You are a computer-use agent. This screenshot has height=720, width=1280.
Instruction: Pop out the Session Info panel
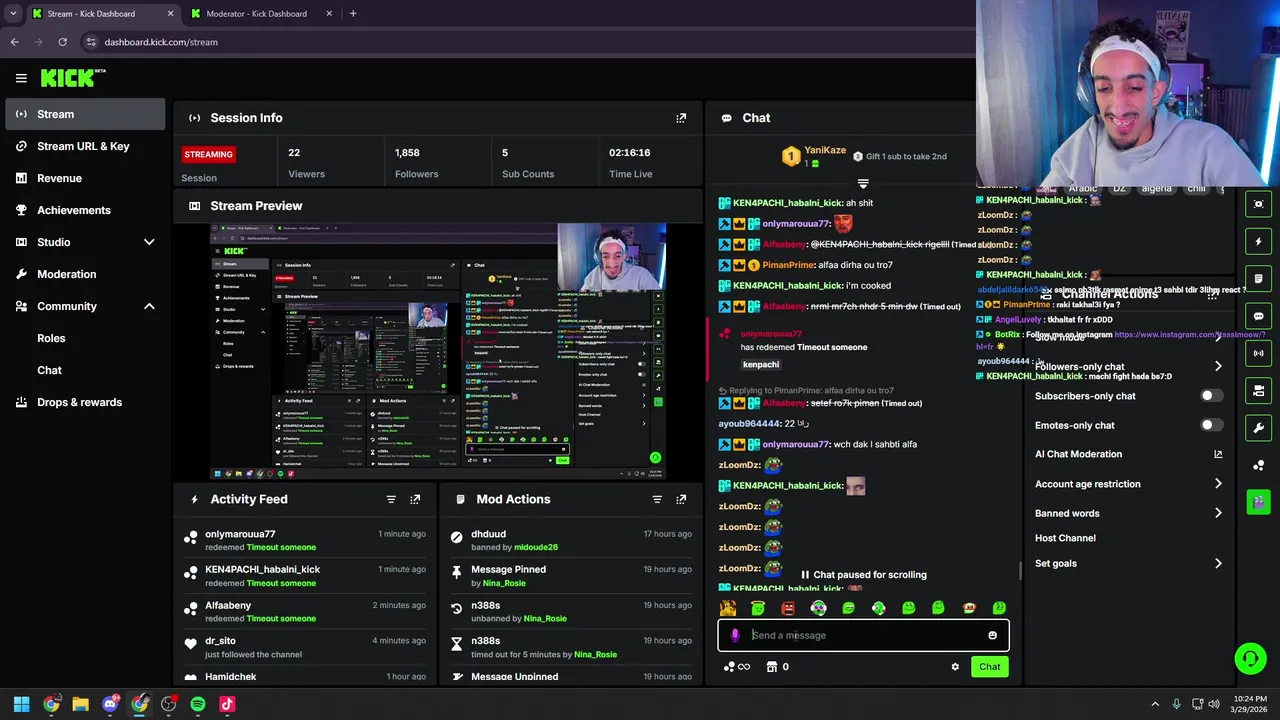681,118
